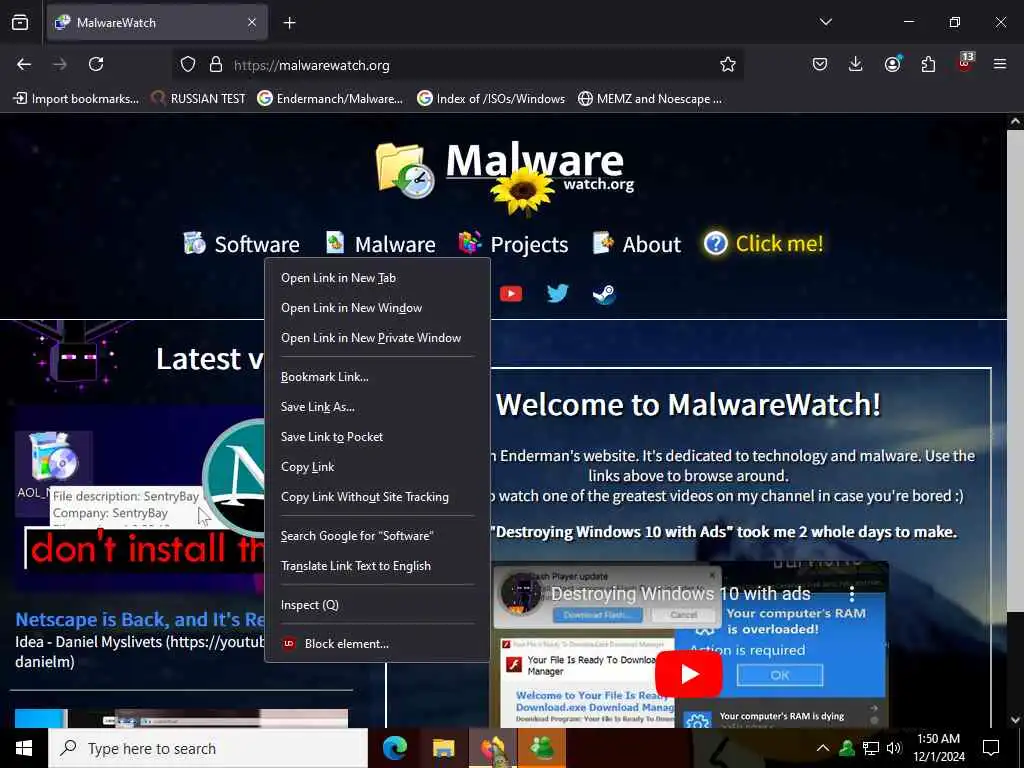Open the MEMZ and Noescape bookmark
1024x768 pixels.
click(650, 99)
